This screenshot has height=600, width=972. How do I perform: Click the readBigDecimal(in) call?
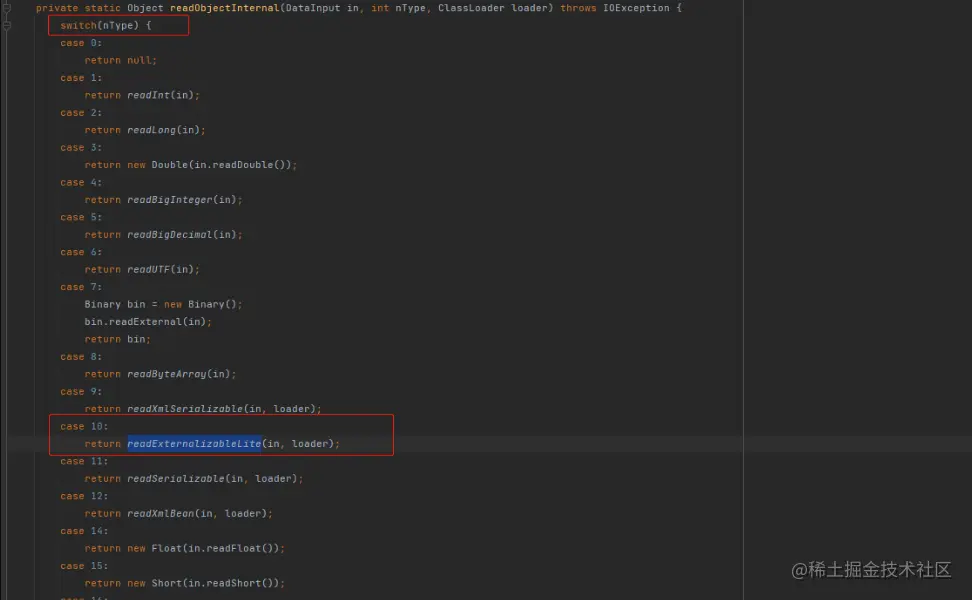(x=182, y=234)
